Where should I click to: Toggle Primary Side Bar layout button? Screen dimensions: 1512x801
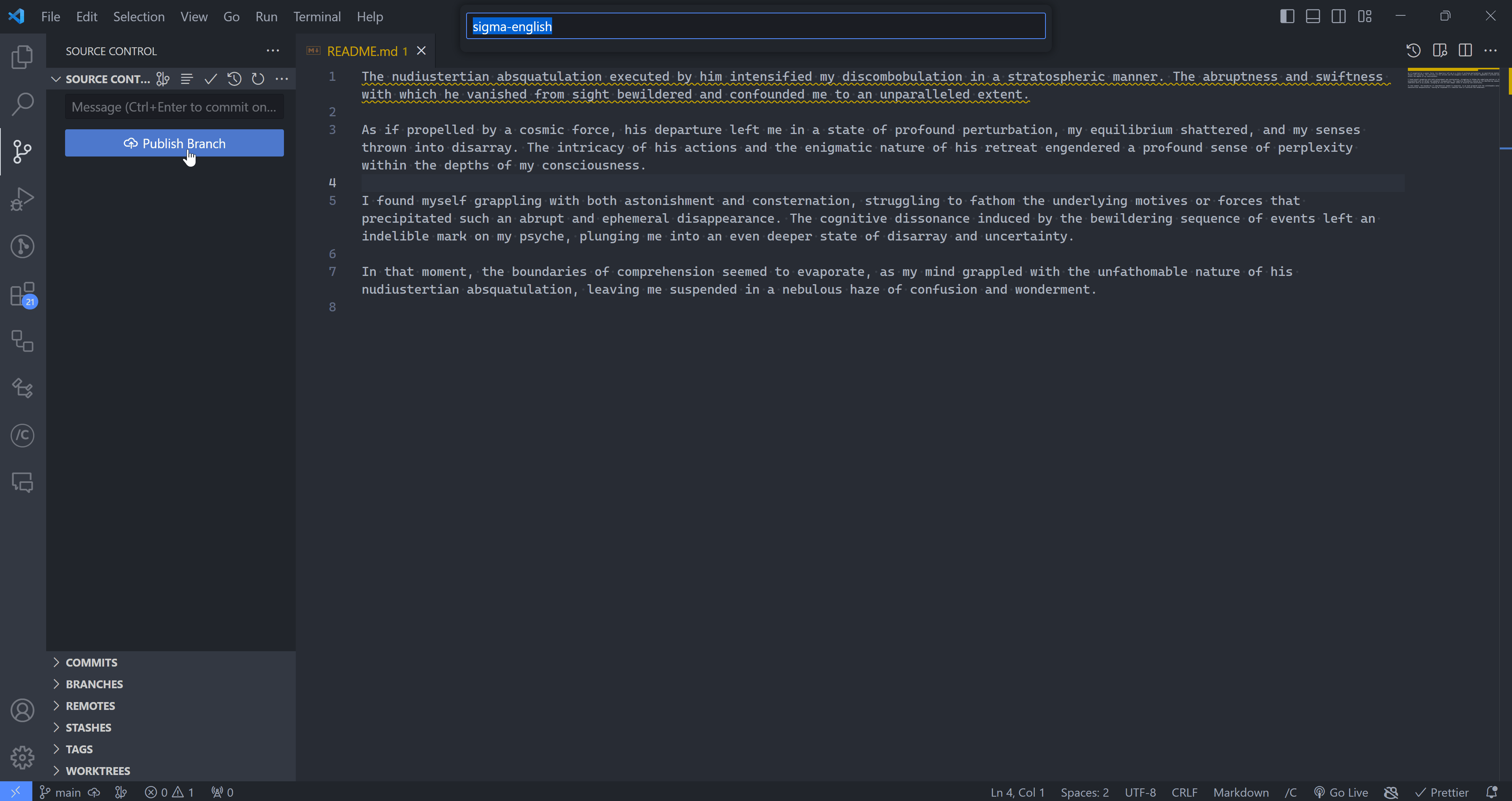tap(1286, 17)
